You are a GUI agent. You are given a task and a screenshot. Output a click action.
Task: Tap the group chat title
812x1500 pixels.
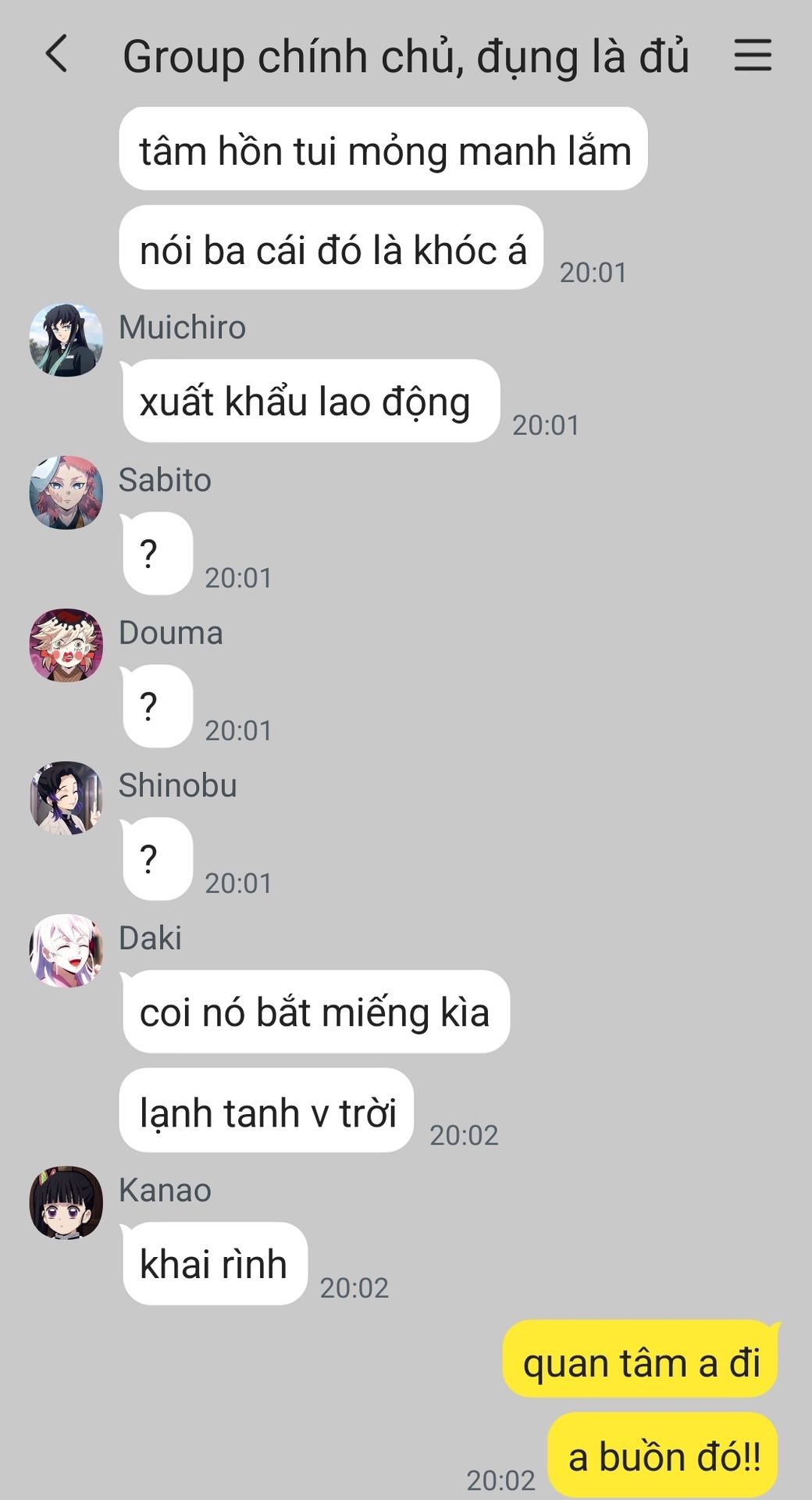pyautogui.click(x=406, y=56)
